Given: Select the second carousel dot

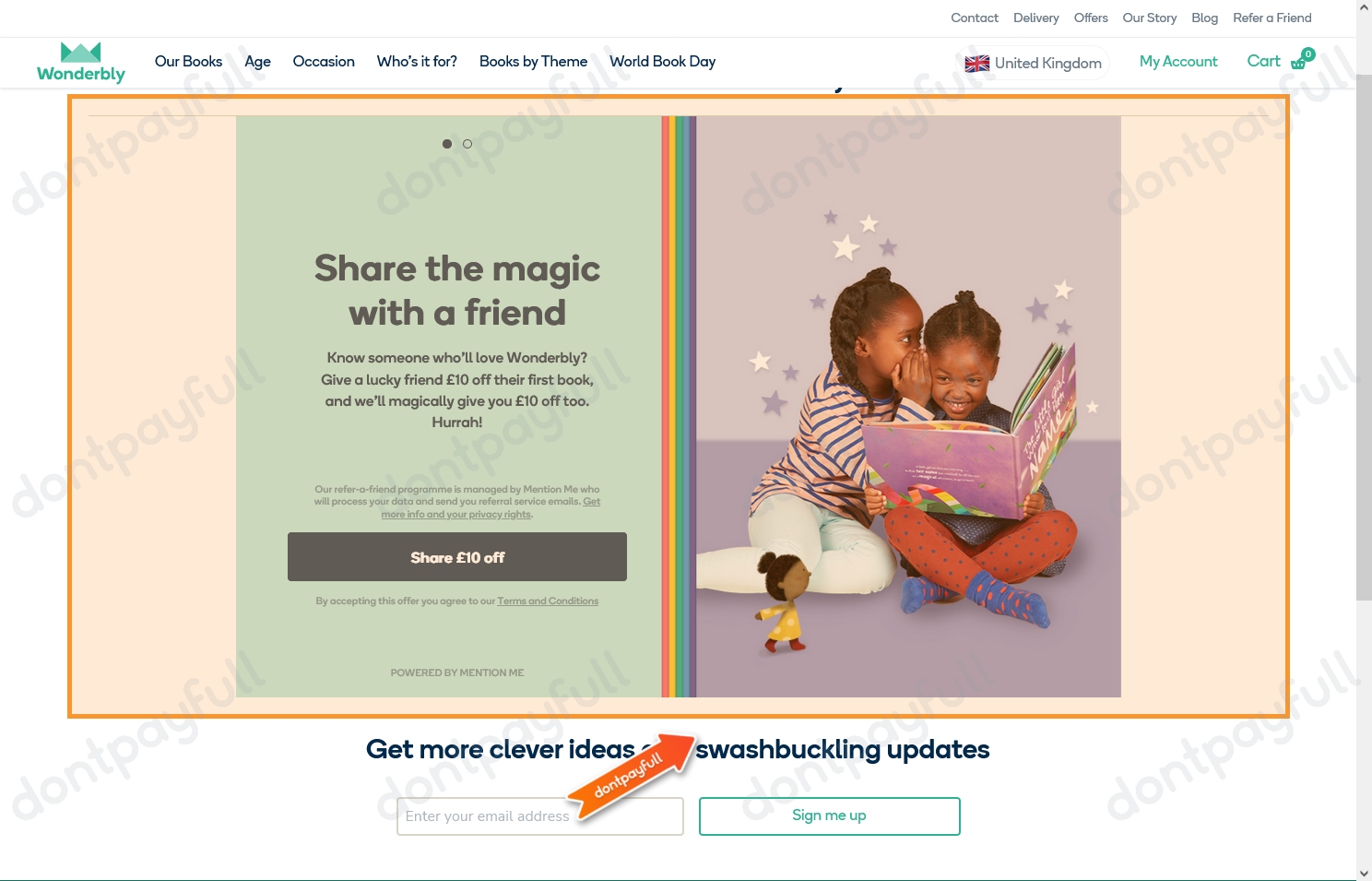Looking at the screenshot, I should coord(467,144).
